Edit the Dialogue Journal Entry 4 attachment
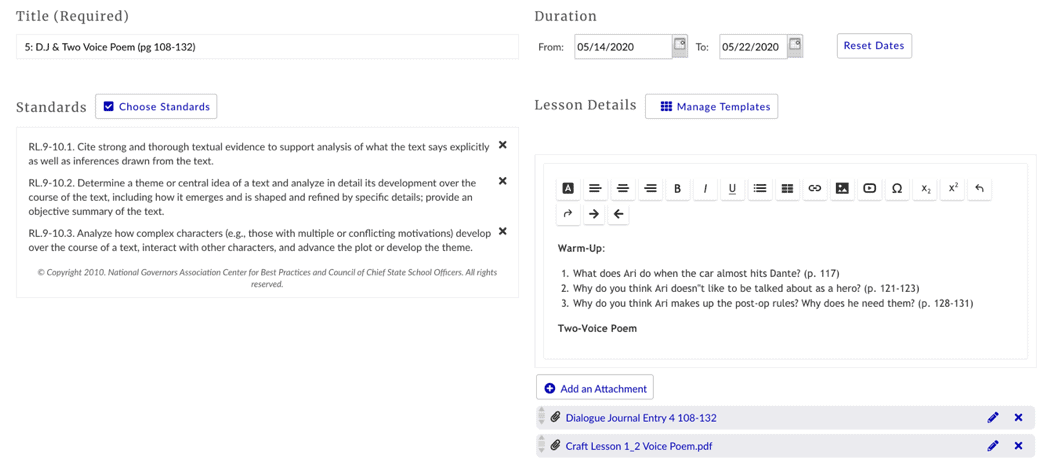Image resolution: width=1059 pixels, height=465 pixels. [x=992, y=417]
